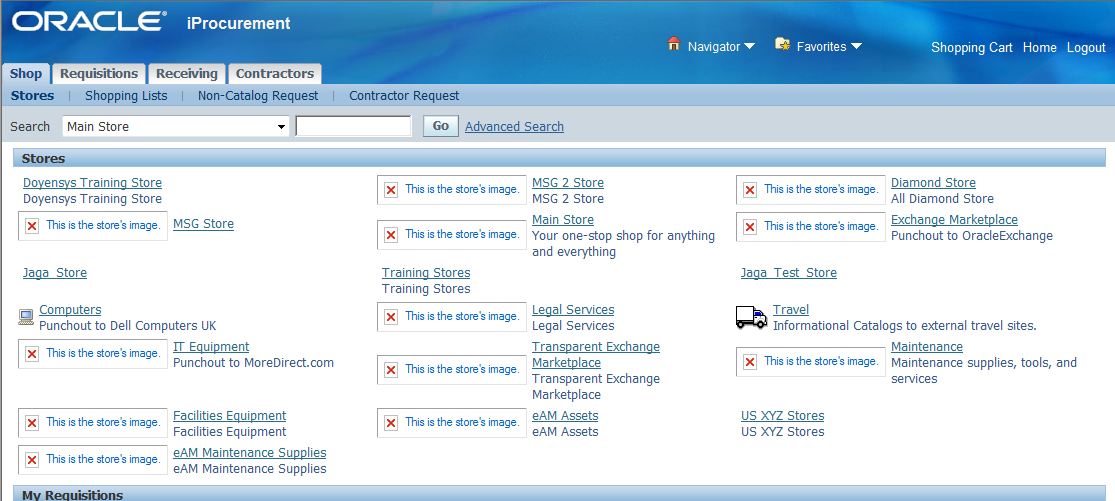Open the MSG Store link
1115x501 pixels.
(x=203, y=224)
